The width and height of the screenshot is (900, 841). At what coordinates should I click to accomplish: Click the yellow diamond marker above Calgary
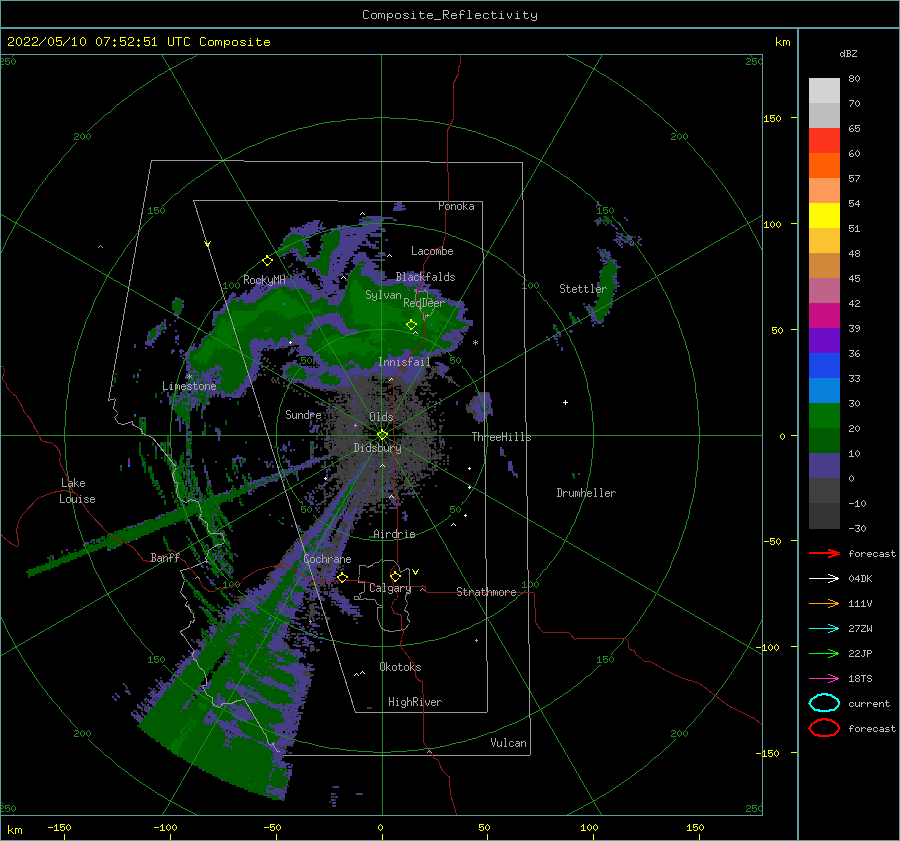click(x=395, y=576)
